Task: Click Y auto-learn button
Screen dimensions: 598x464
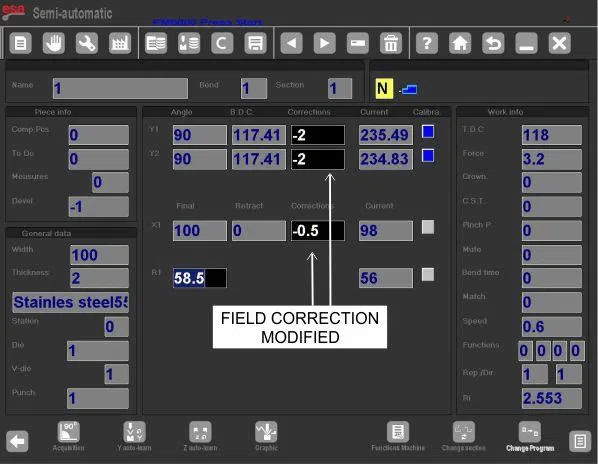Action: [x=134, y=436]
